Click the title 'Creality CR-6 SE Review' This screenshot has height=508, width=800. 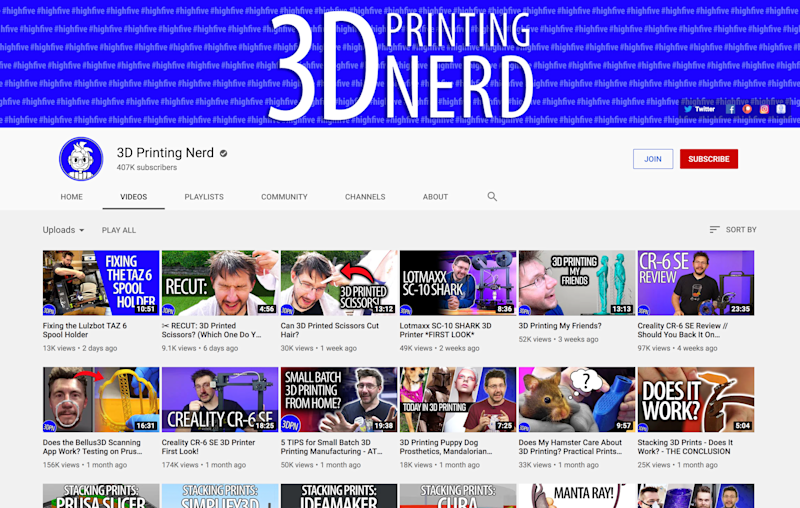(683, 330)
